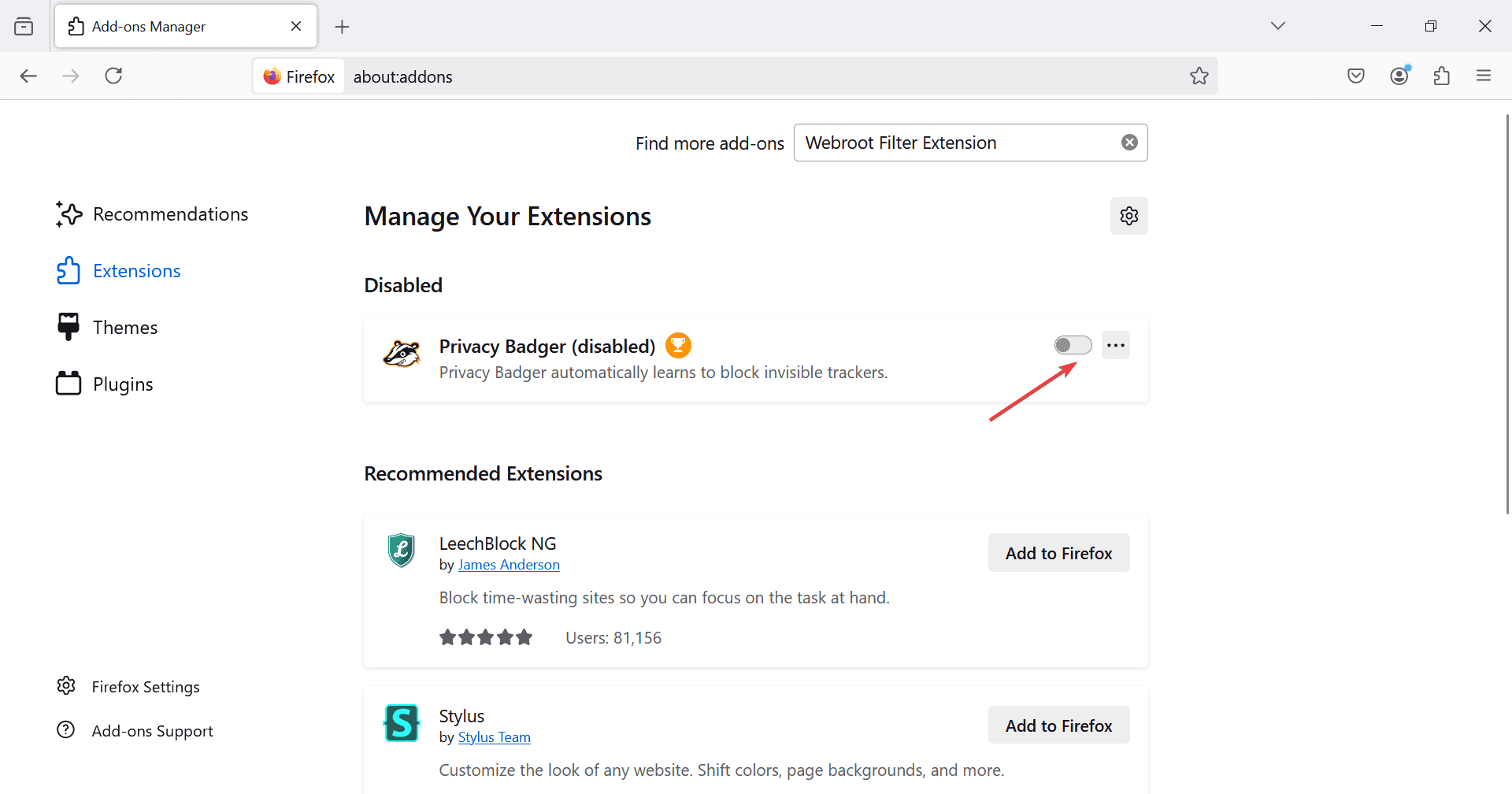Expand the list all tabs chevron
This screenshot has width=1512, height=794.
tap(1278, 26)
